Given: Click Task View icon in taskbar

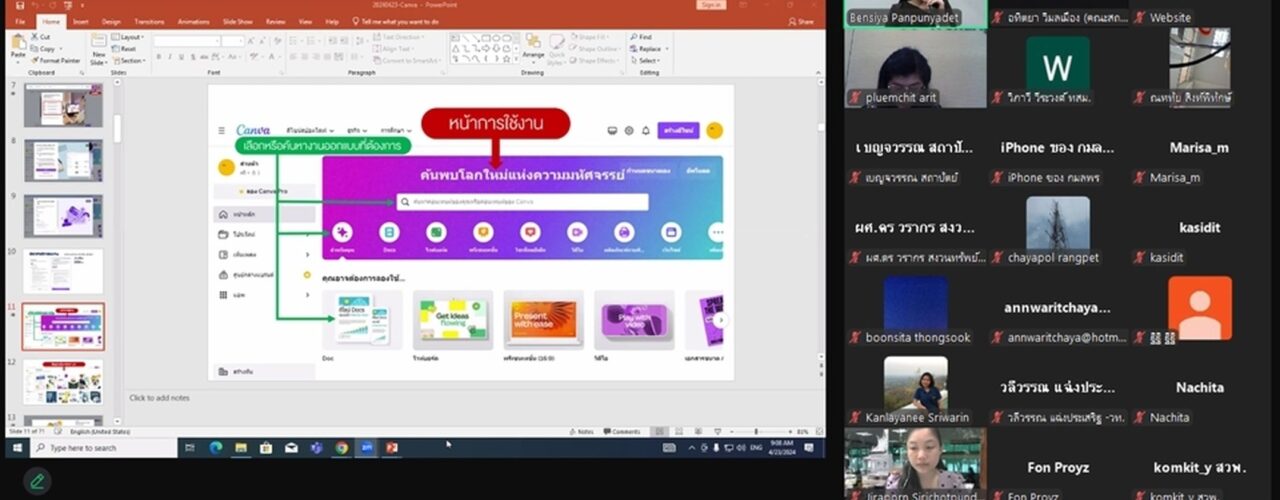Looking at the screenshot, I should 190,448.
